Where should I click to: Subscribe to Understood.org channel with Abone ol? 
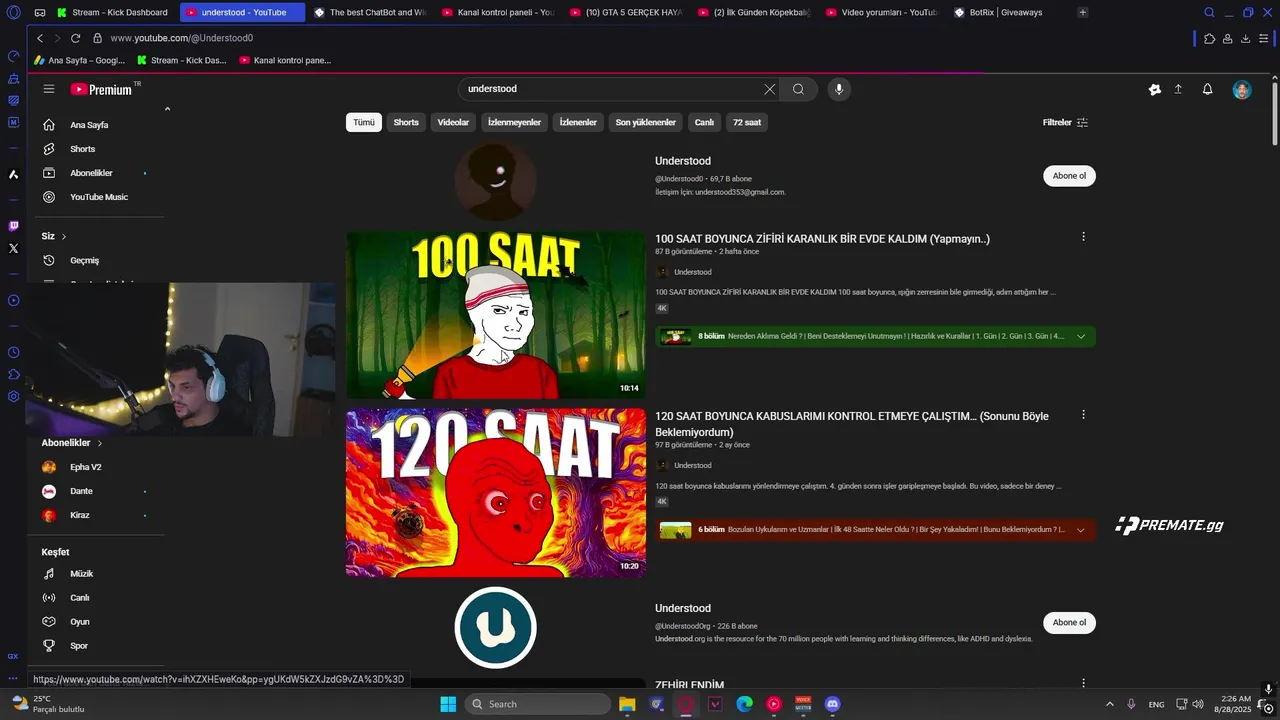click(1069, 622)
